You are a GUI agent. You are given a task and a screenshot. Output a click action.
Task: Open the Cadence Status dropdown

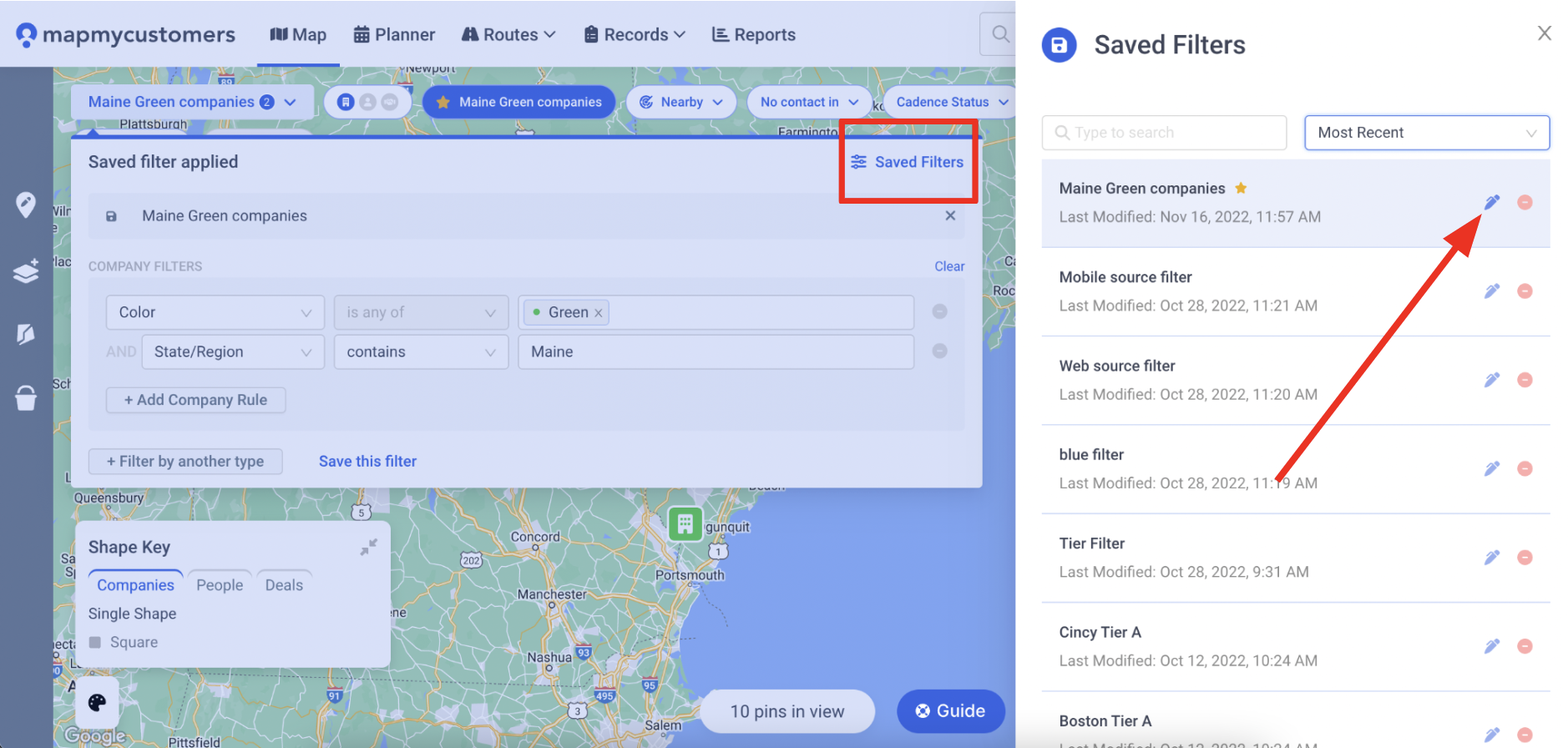tap(951, 102)
